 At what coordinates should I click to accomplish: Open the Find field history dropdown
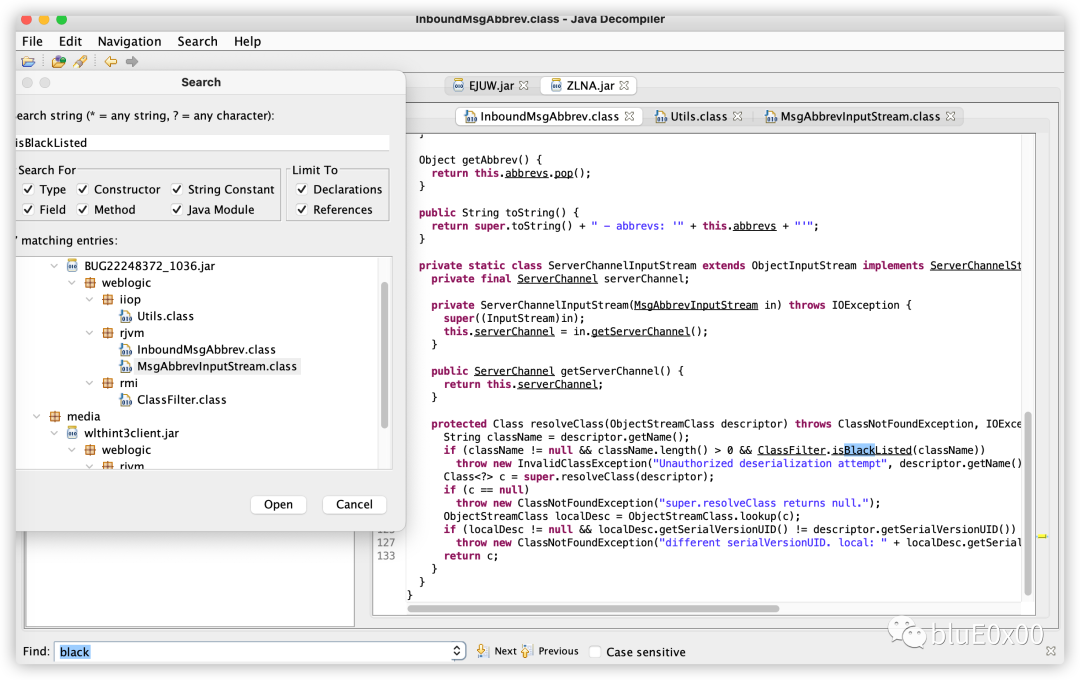(x=457, y=651)
